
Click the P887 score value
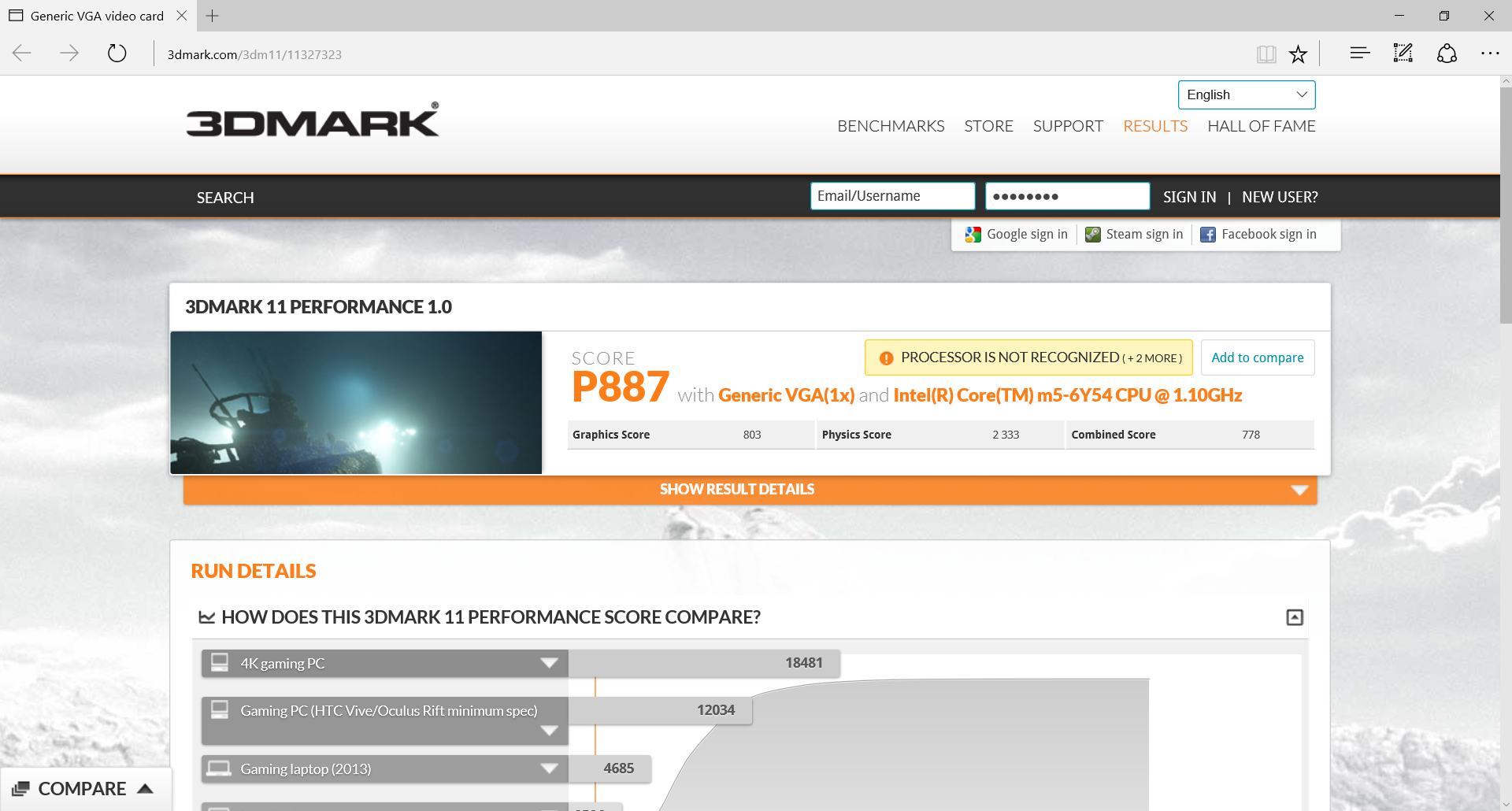coord(621,387)
